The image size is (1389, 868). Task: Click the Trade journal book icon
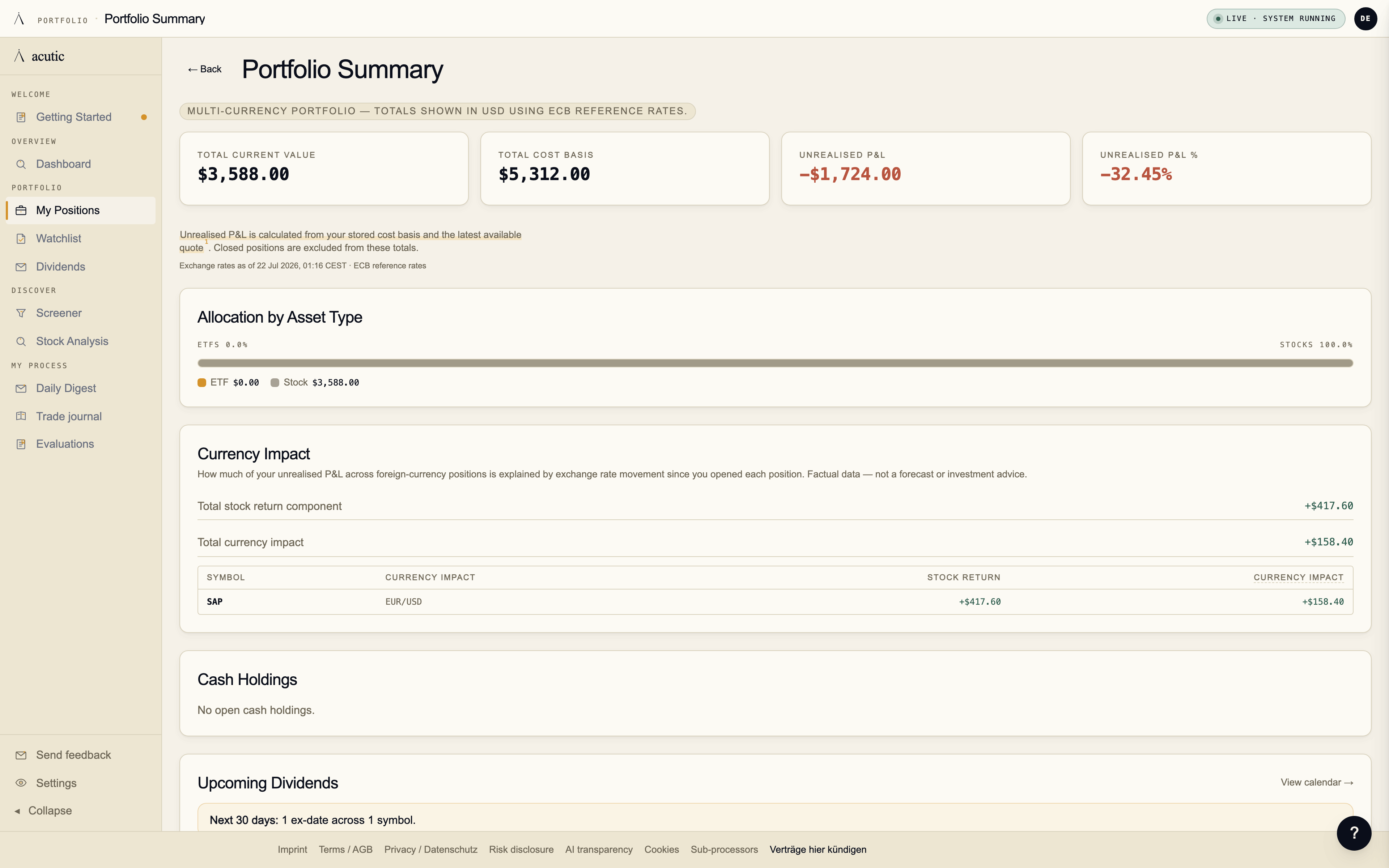(x=21, y=416)
